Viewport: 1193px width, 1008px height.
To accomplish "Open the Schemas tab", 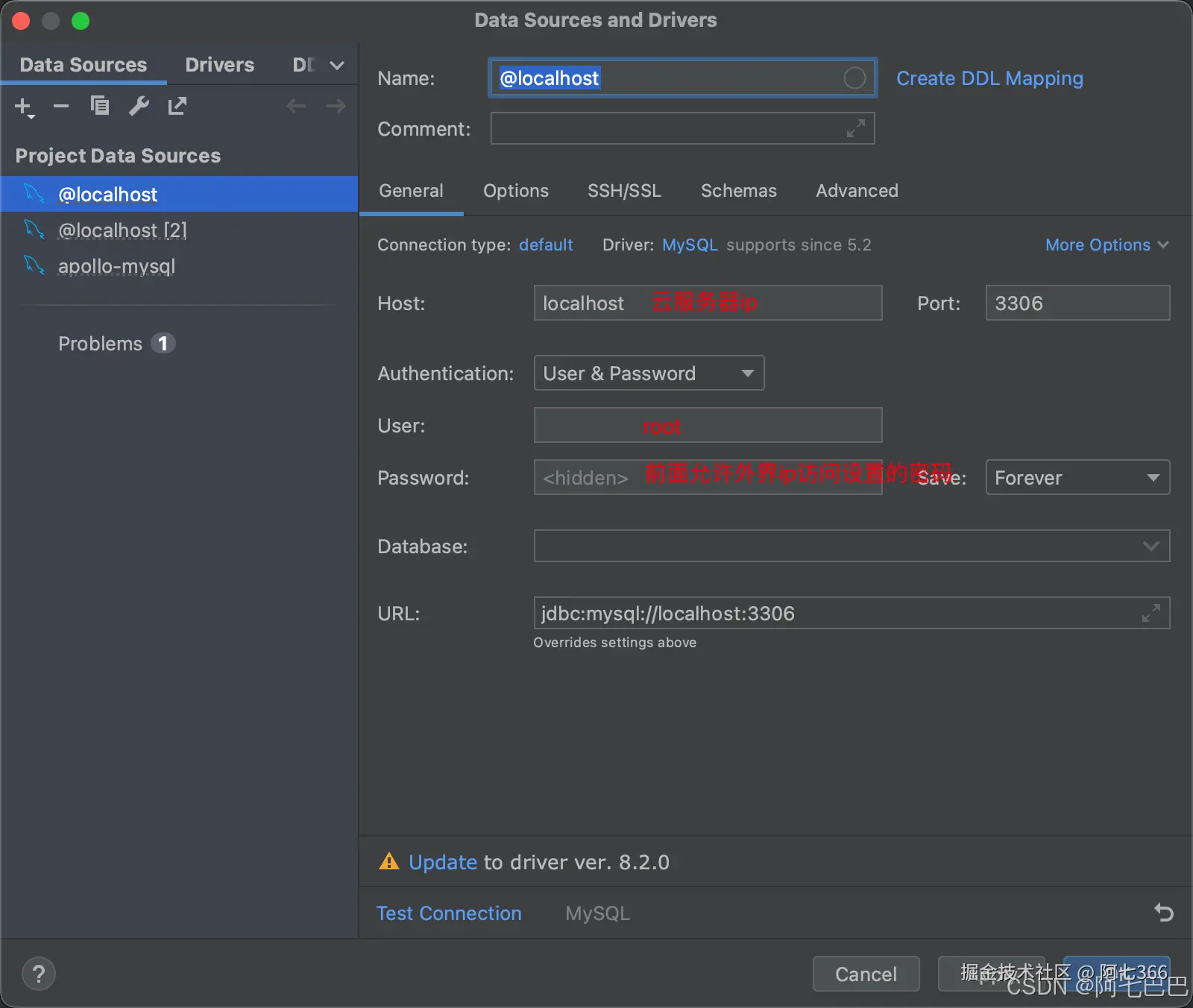I will pos(739,191).
